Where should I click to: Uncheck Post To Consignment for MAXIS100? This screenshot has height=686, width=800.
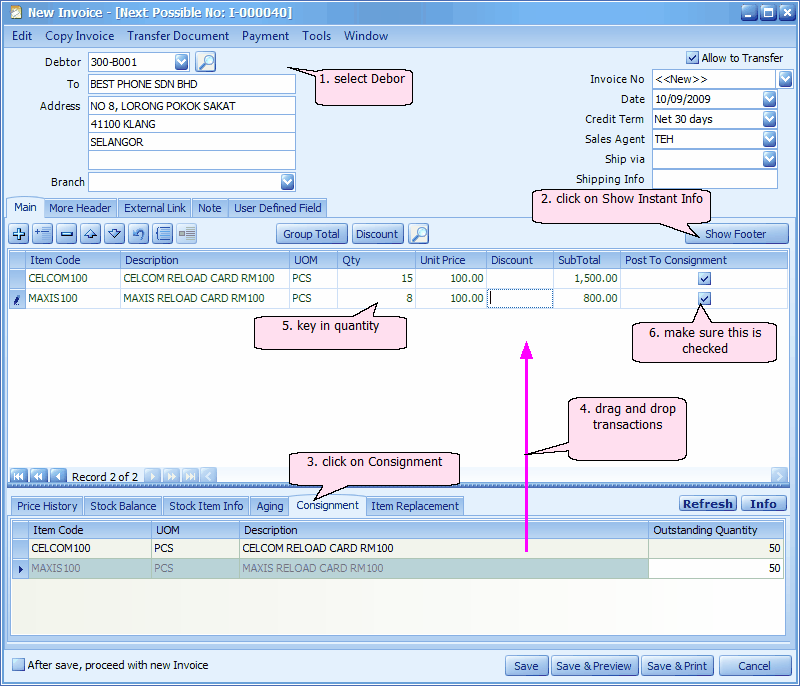705,298
